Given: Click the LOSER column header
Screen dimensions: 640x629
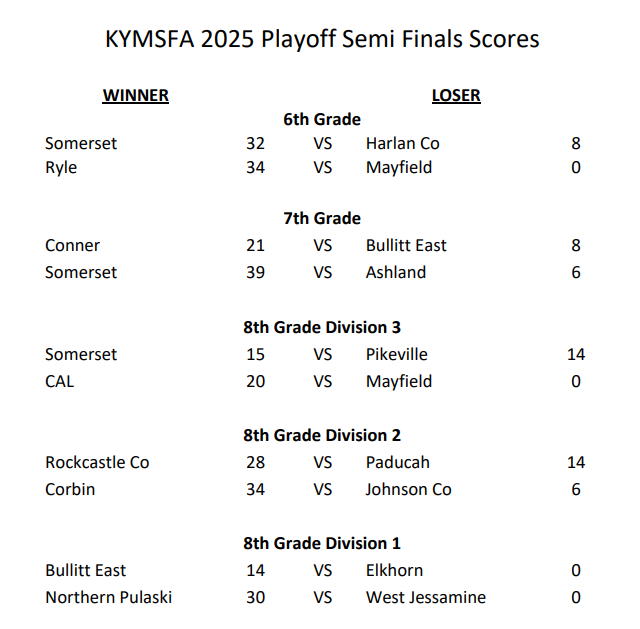Looking at the screenshot, I should (456, 96).
